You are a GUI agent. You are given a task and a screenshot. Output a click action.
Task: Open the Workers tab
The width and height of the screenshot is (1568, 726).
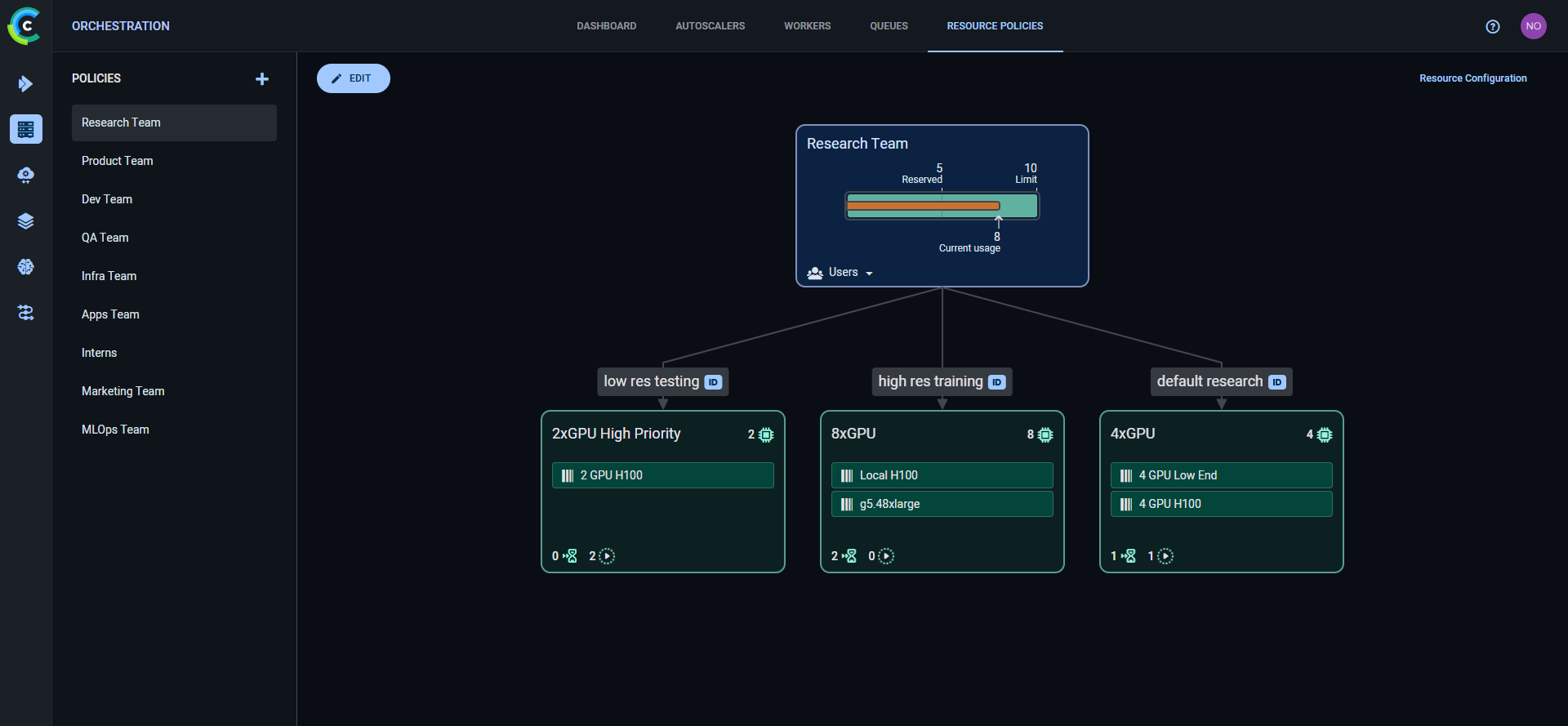(807, 26)
